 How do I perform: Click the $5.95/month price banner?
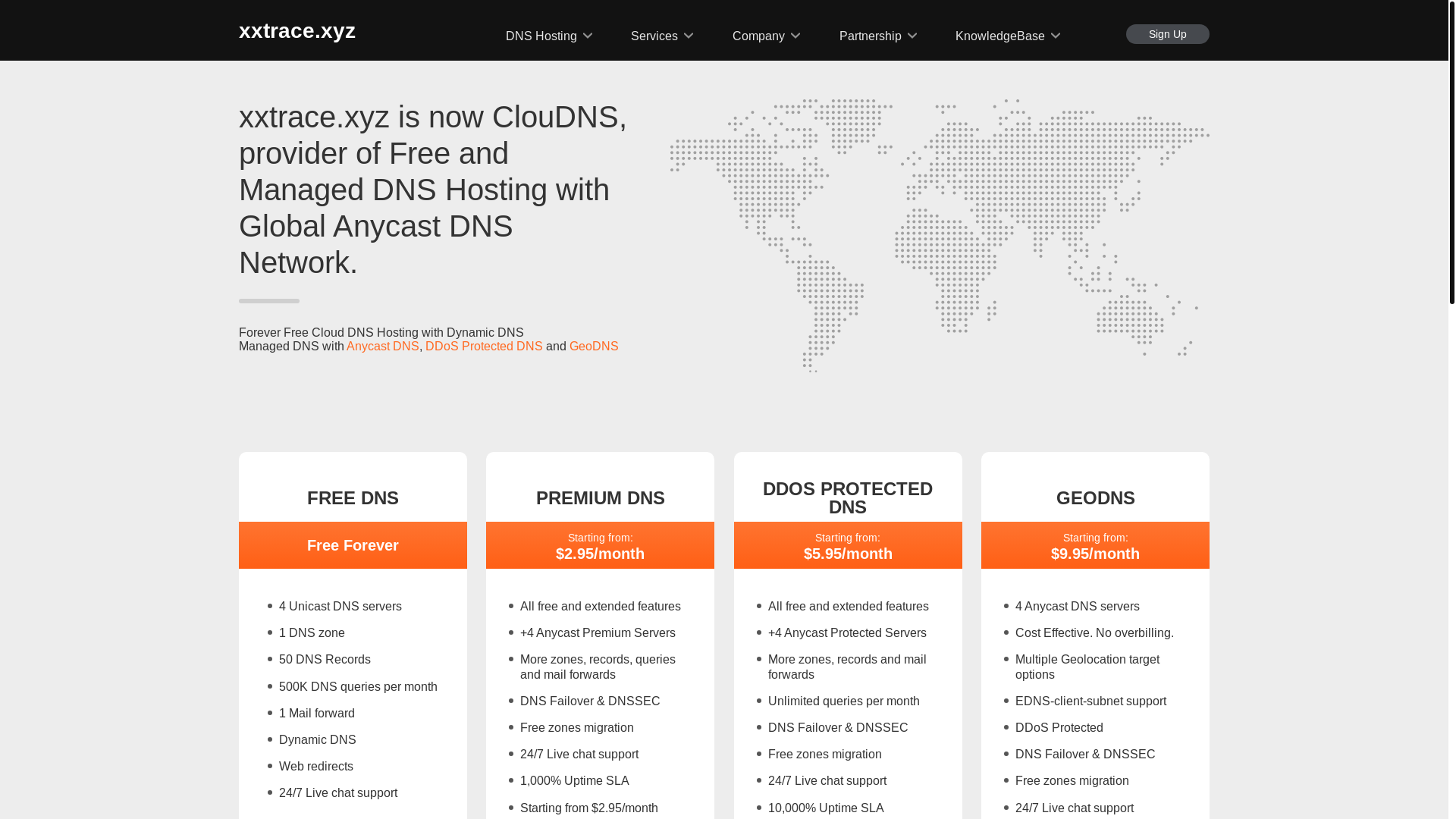(848, 545)
